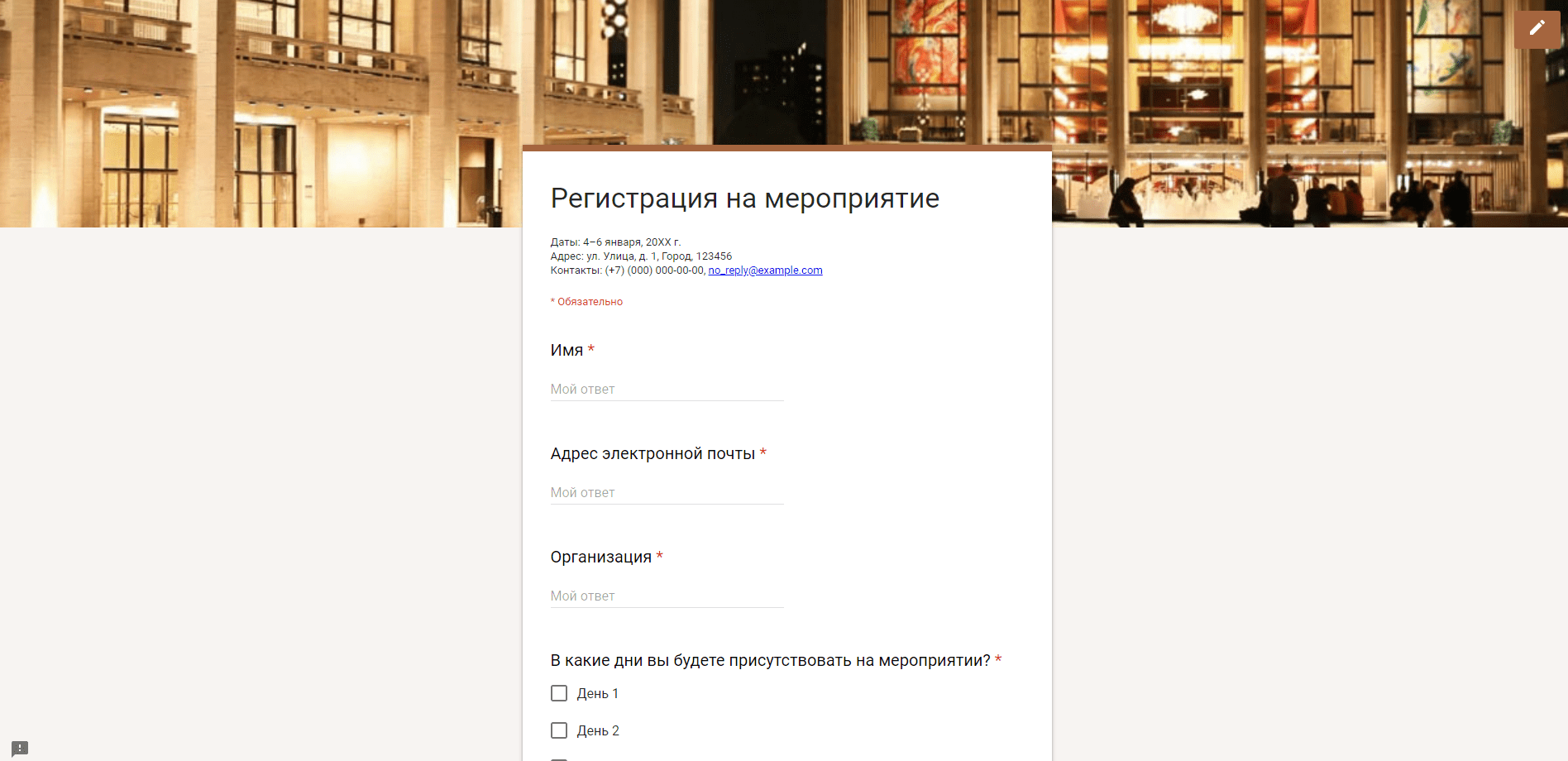Screen dimensions: 1568x761
Task: Click the Контакты phone number text
Action: point(654,270)
